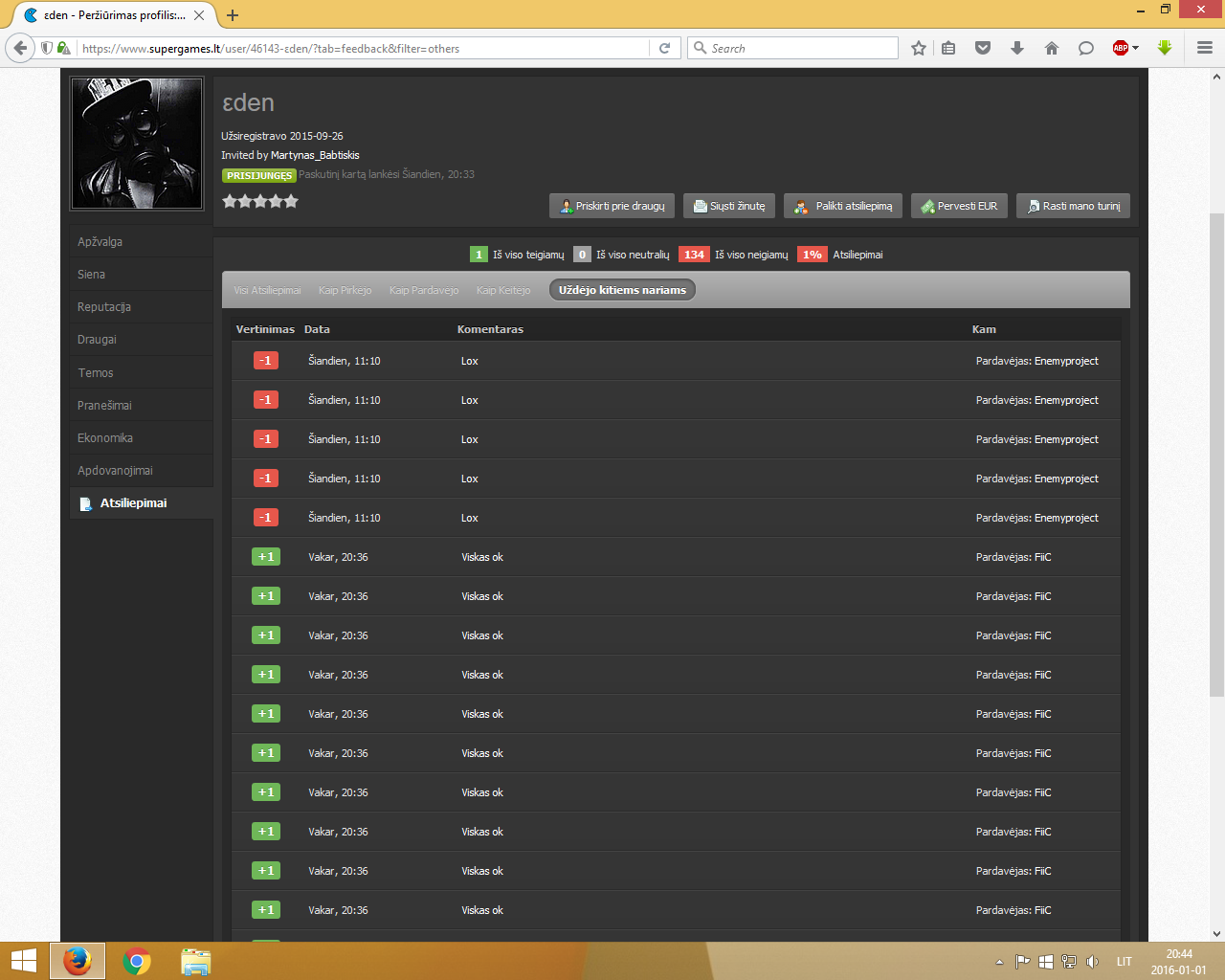Open the Firefox hamburger menu
Image resolution: width=1225 pixels, height=980 pixels.
point(1205,48)
